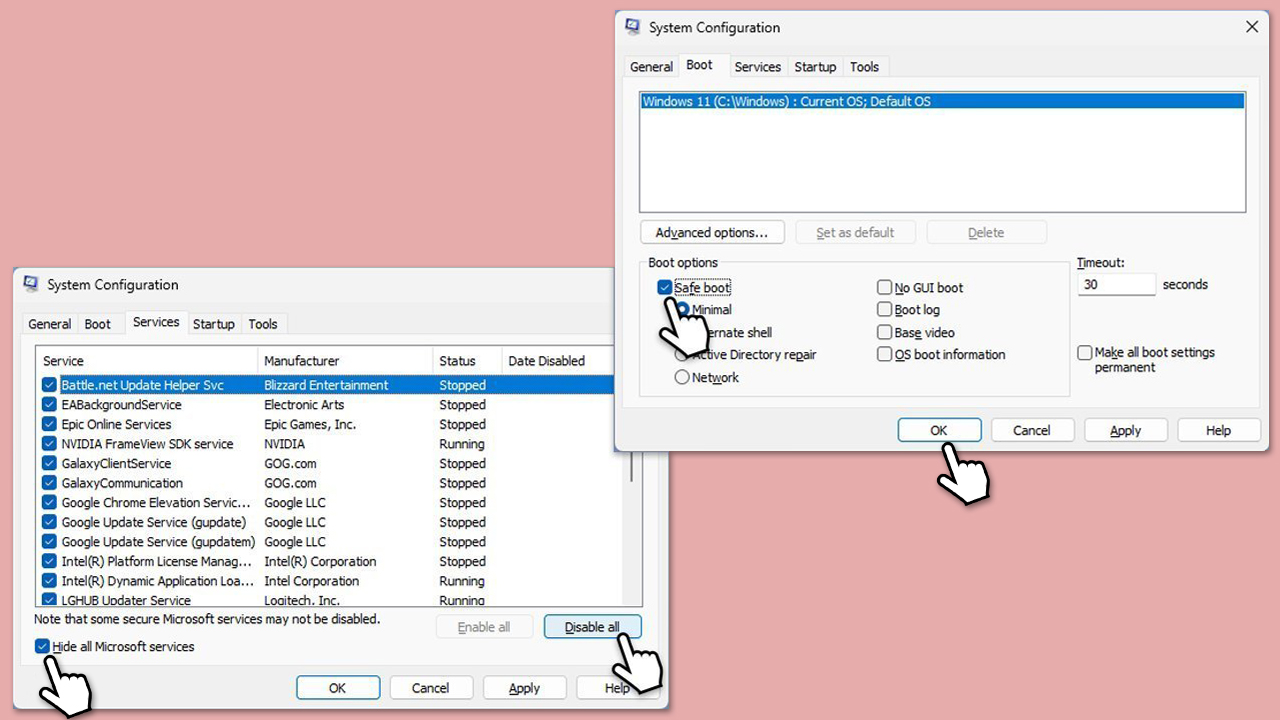Image resolution: width=1280 pixels, height=720 pixels.
Task: Sort by Manufacturer column header
Action: click(x=345, y=361)
